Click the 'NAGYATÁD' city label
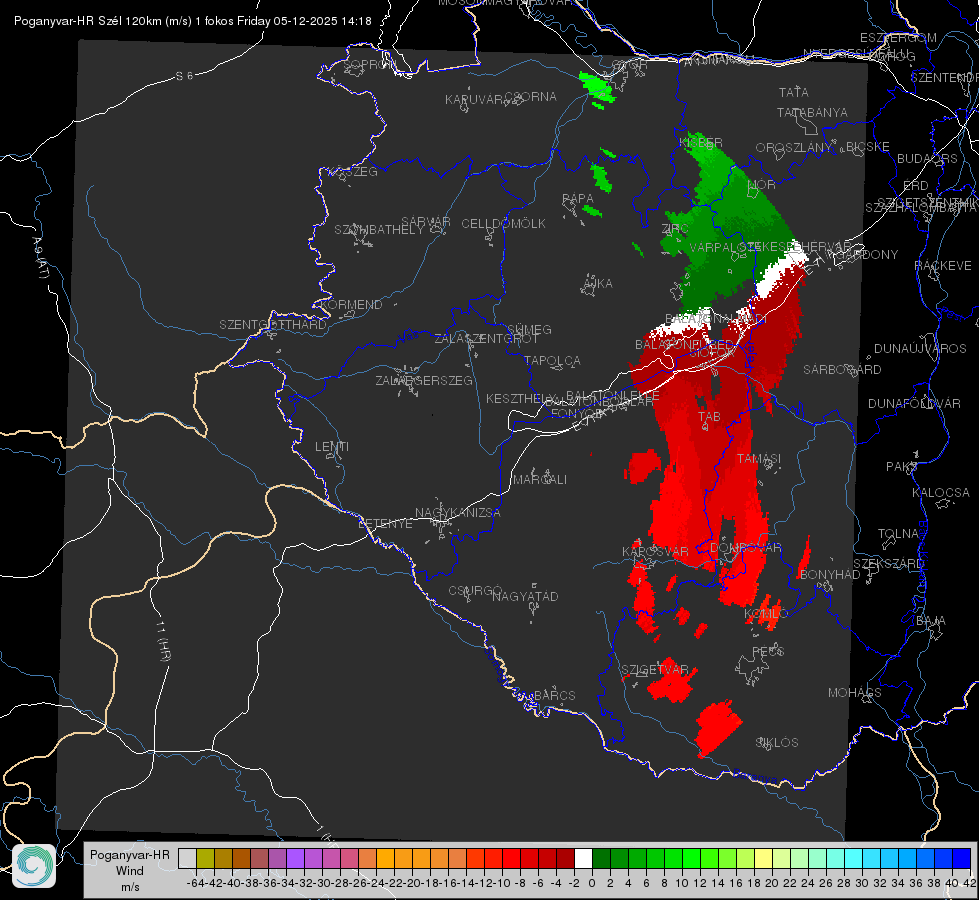Viewport: 979px width, 900px height. pyautogui.click(x=525, y=596)
